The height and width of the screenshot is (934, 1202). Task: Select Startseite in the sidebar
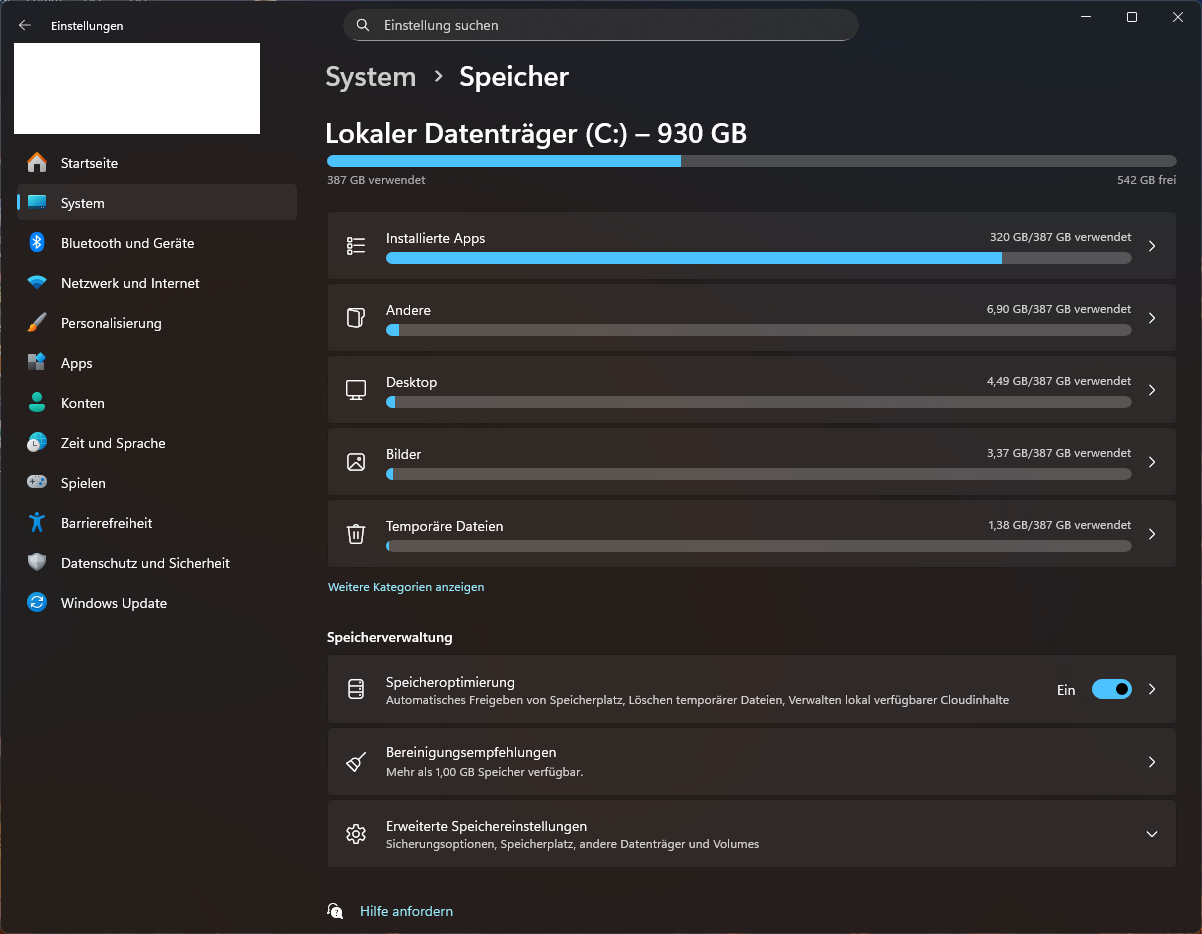(x=157, y=162)
